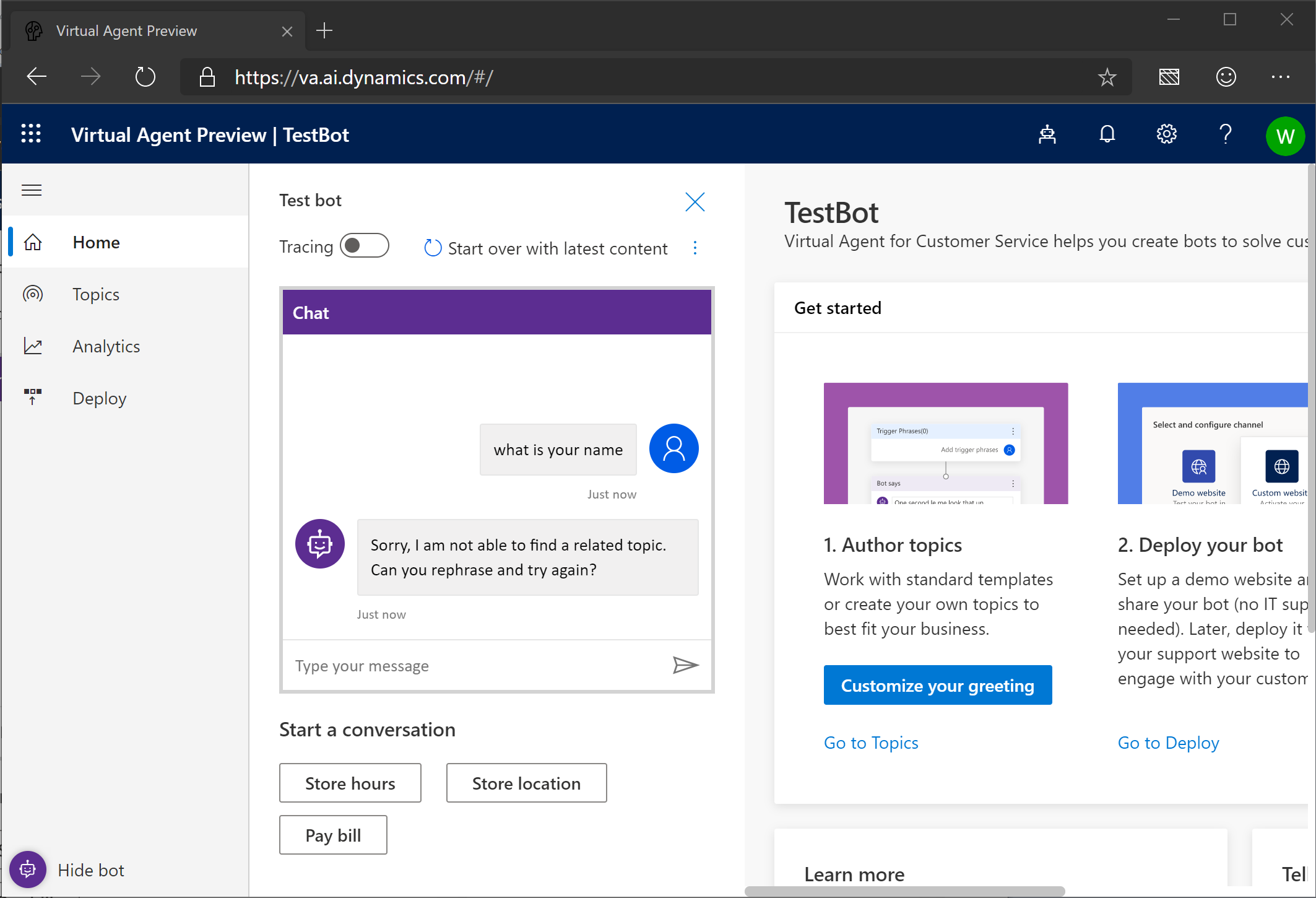This screenshot has height=898, width=1316.
Task: Click Customize your greeting button
Action: (937, 685)
